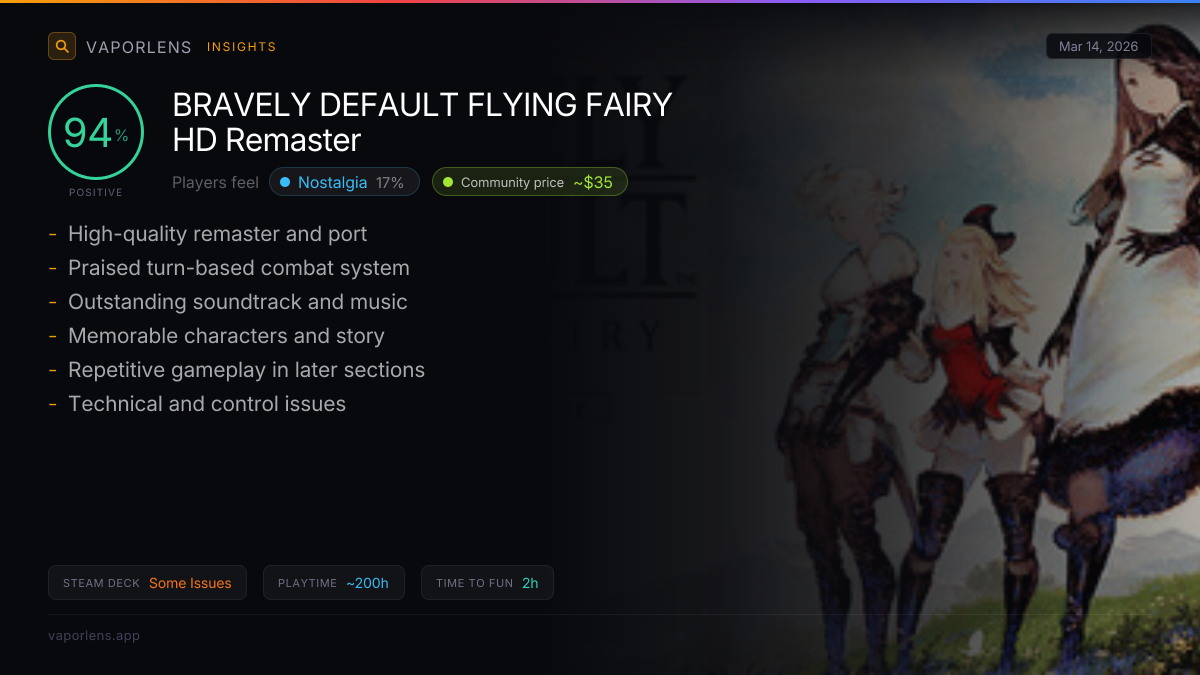Select the Nostalgia 17% pill
The image size is (1200, 675).
pyautogui.click(x=344, y=182)
